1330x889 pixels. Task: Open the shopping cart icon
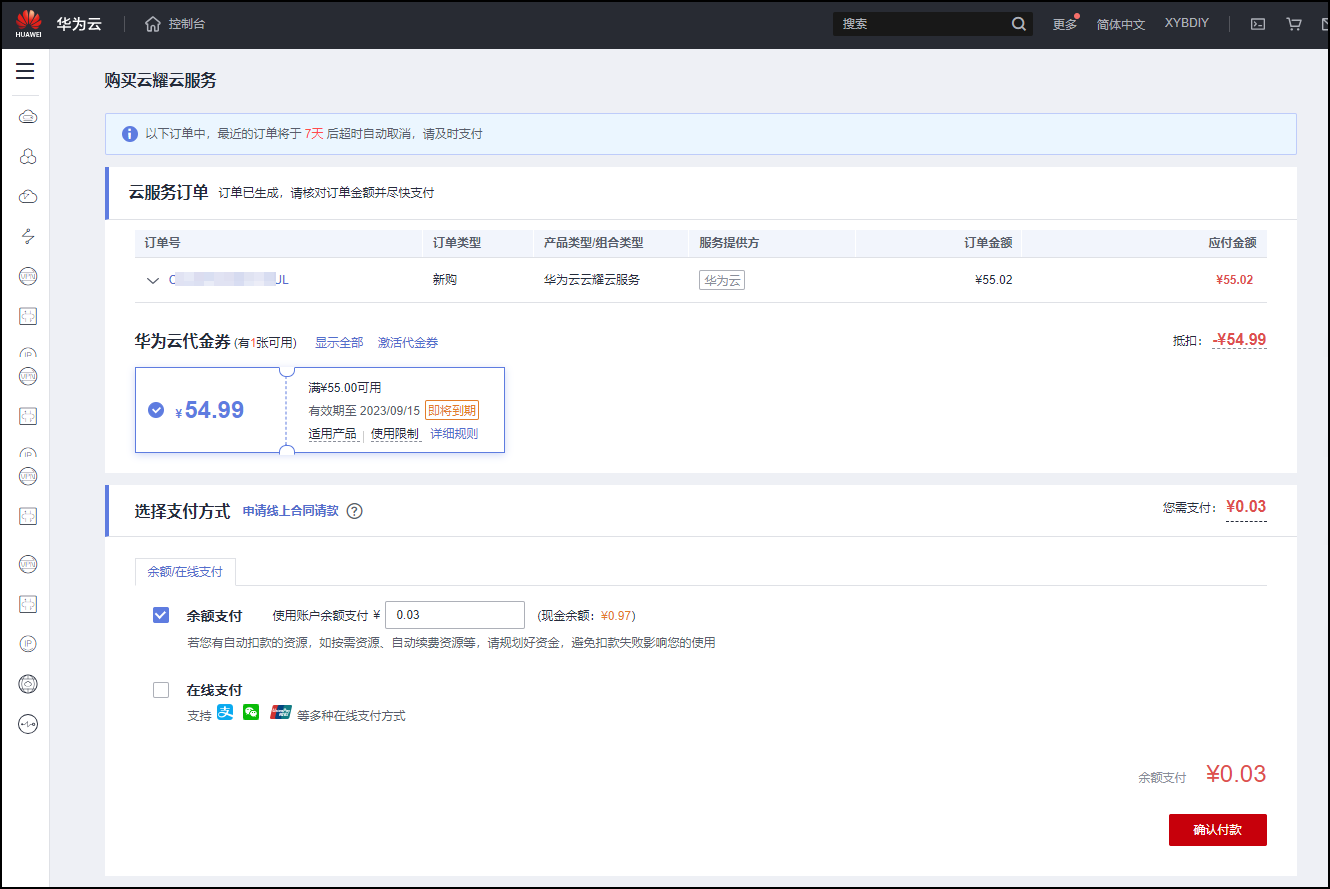1294,24
